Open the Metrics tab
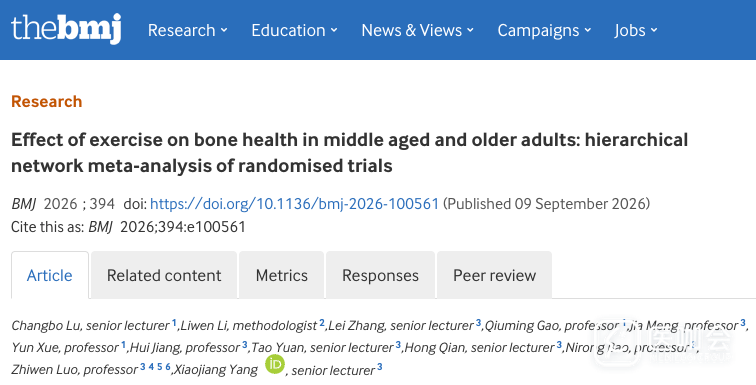756x385 pixels. coord(282,275)
